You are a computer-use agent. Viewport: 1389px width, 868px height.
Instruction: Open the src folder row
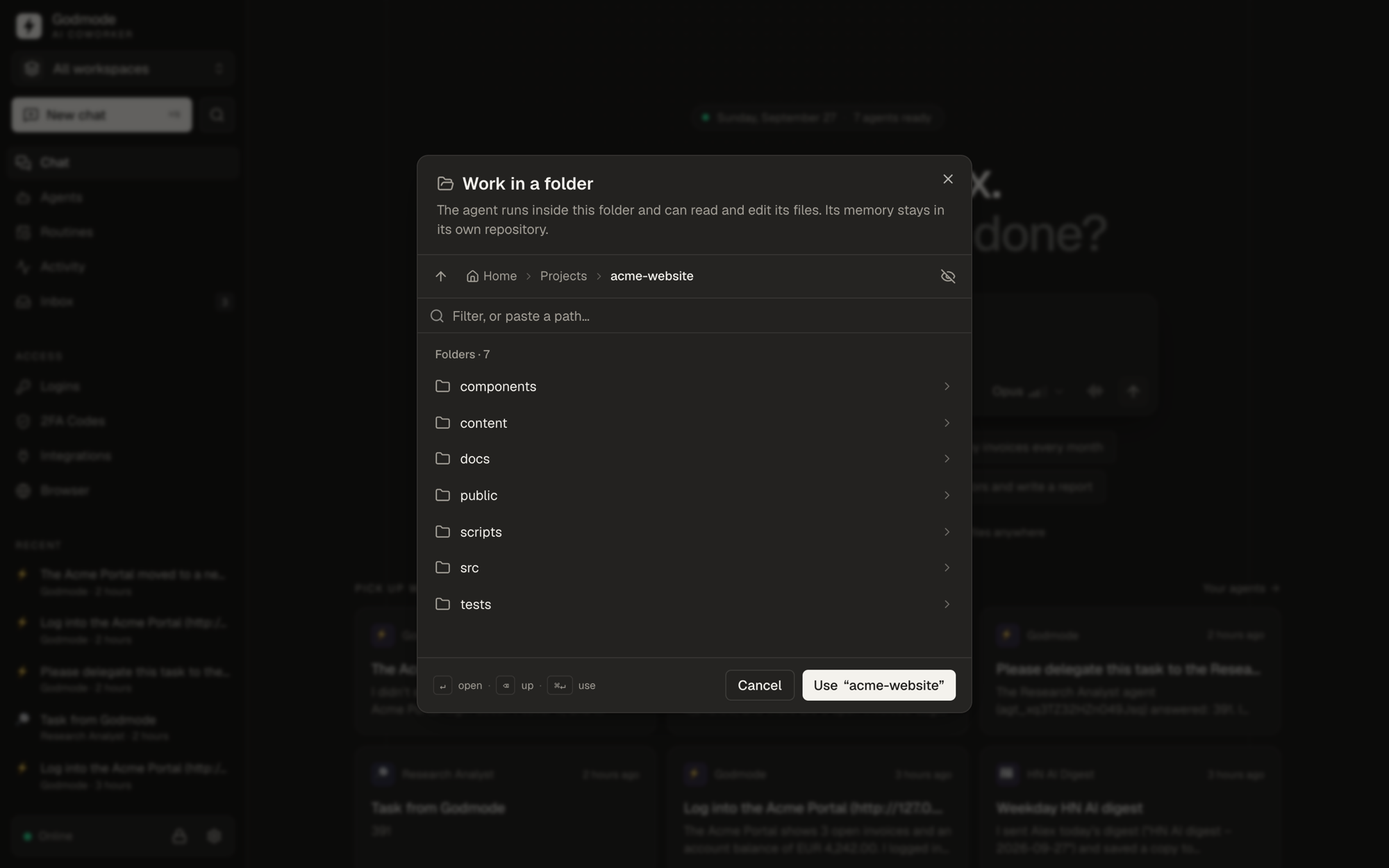(x=694, y=568)
